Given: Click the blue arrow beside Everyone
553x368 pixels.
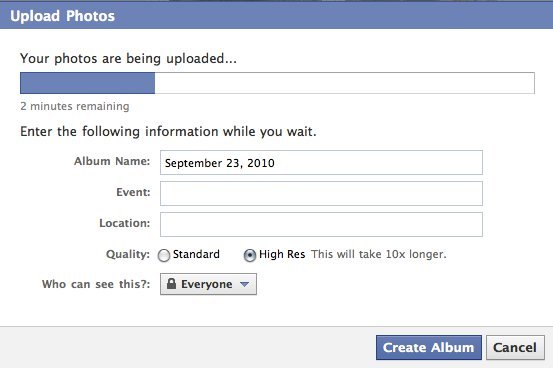Looking at the screenshot, I should click(x=244, y=284).
